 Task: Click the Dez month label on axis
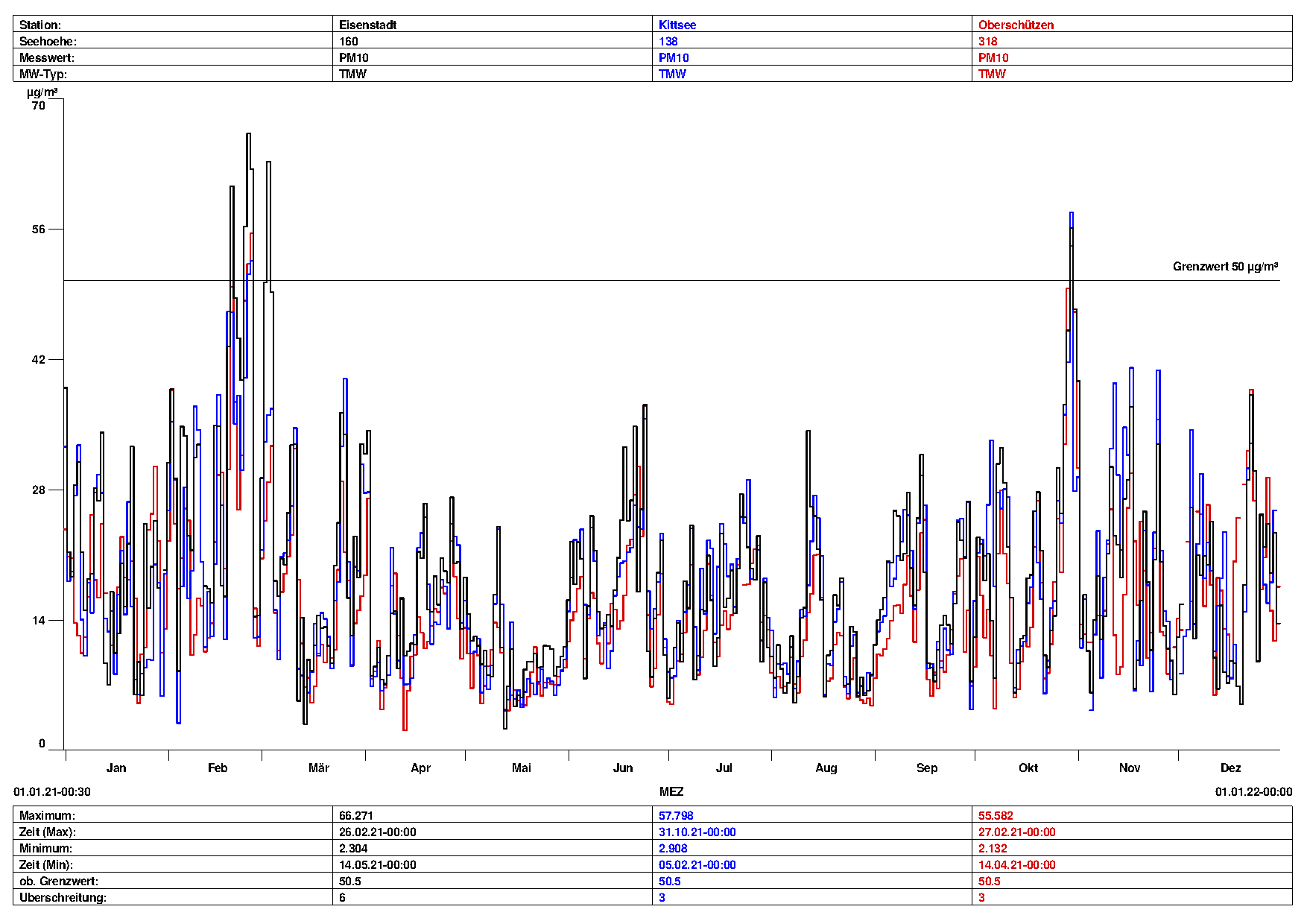click(x=1230, y=768)
